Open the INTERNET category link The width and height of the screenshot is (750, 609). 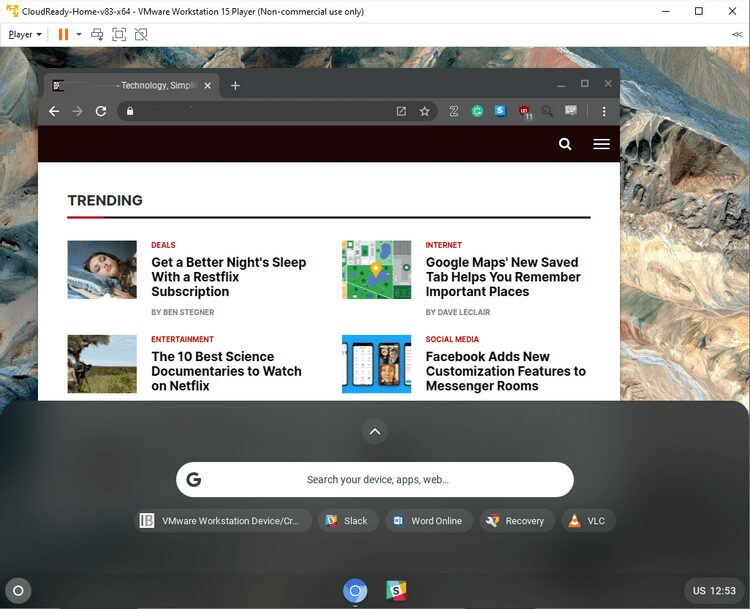click(x=443, y=245)
